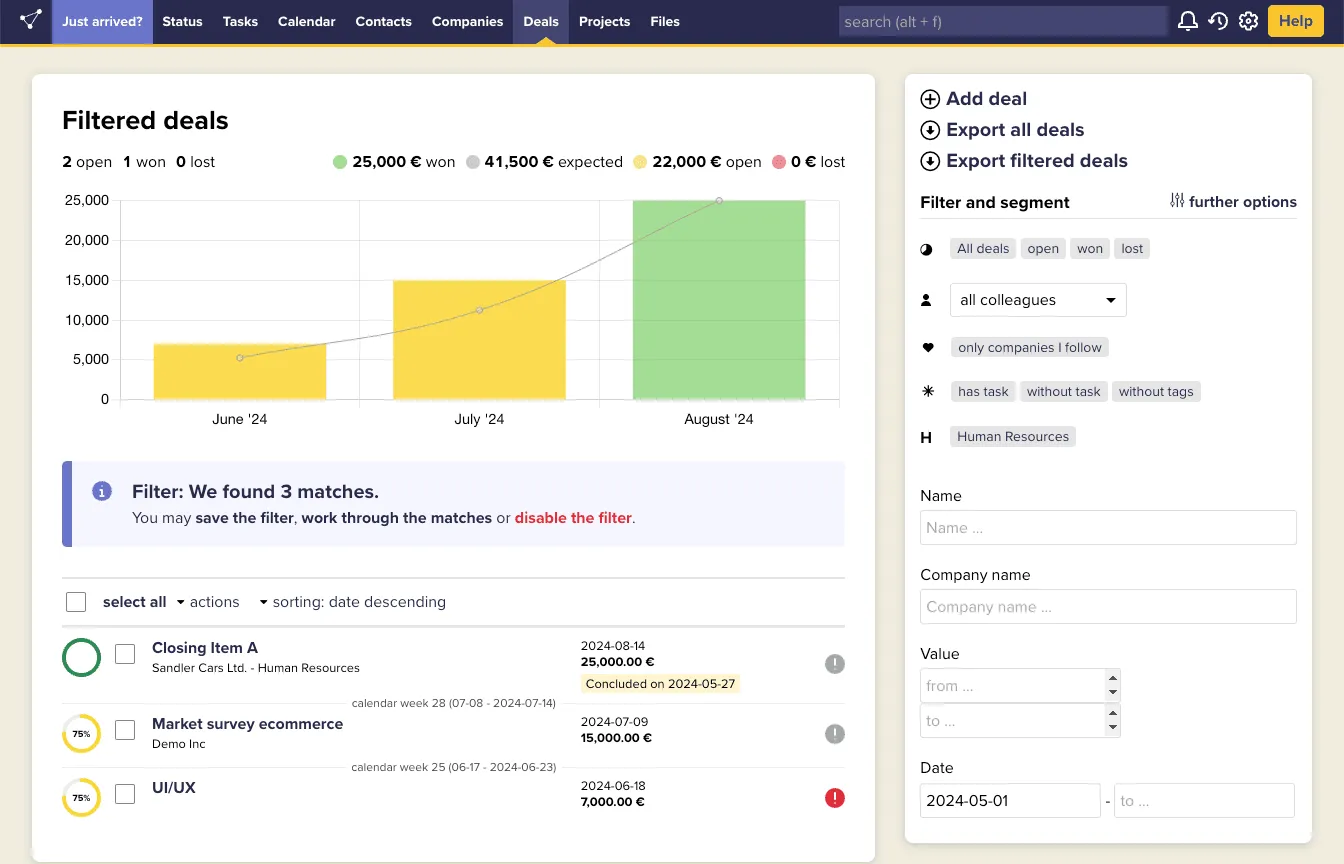Open the settings gear icon
1344x864 pixels.
click(1248, 21)
